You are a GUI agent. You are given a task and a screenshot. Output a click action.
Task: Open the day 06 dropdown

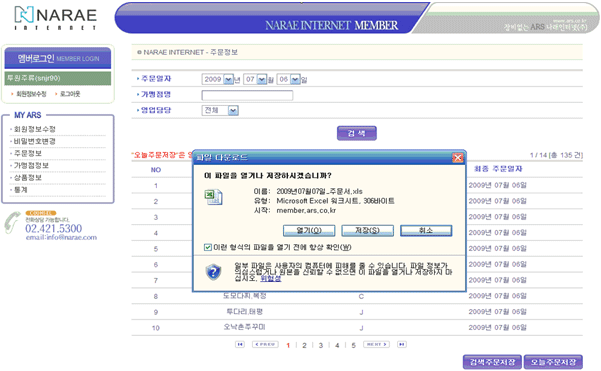(x=295, y=79)
